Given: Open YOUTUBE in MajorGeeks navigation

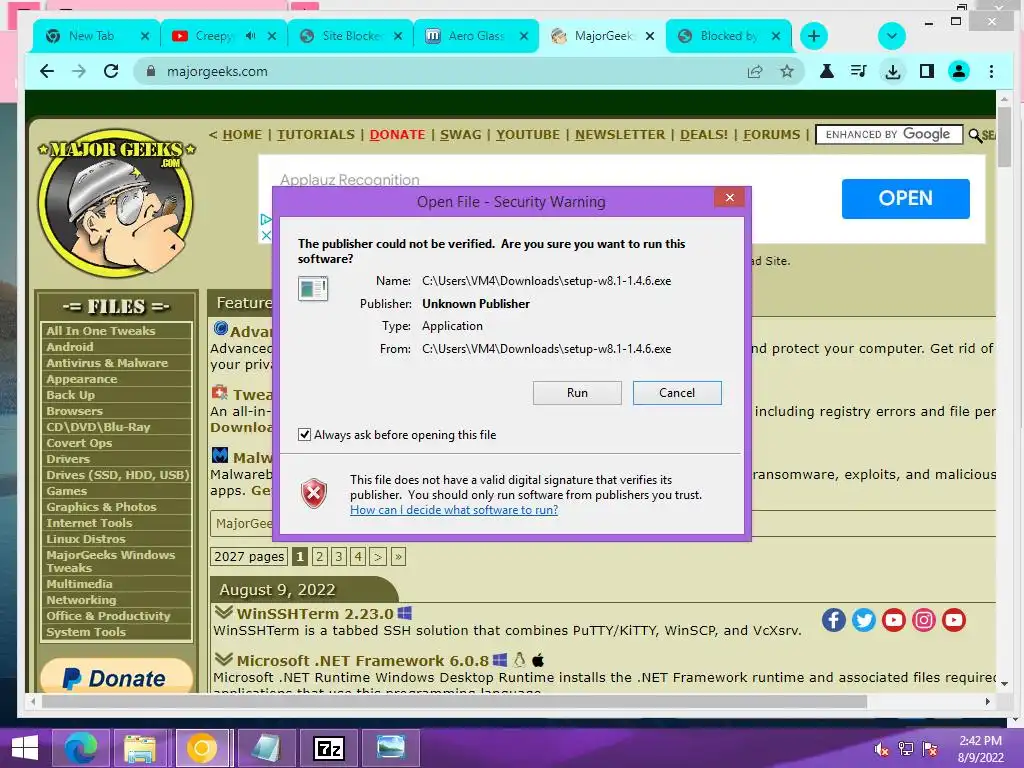Looking at the screenshot, I should click(528, 135).
